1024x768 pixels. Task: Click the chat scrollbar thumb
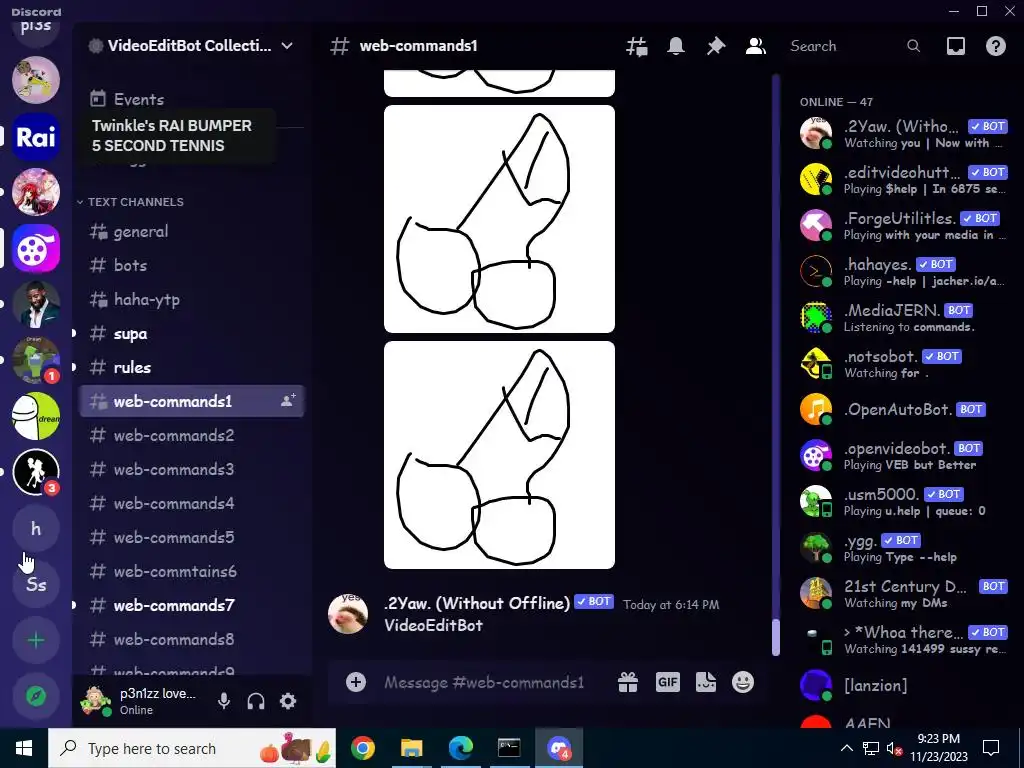click(776, 636)
